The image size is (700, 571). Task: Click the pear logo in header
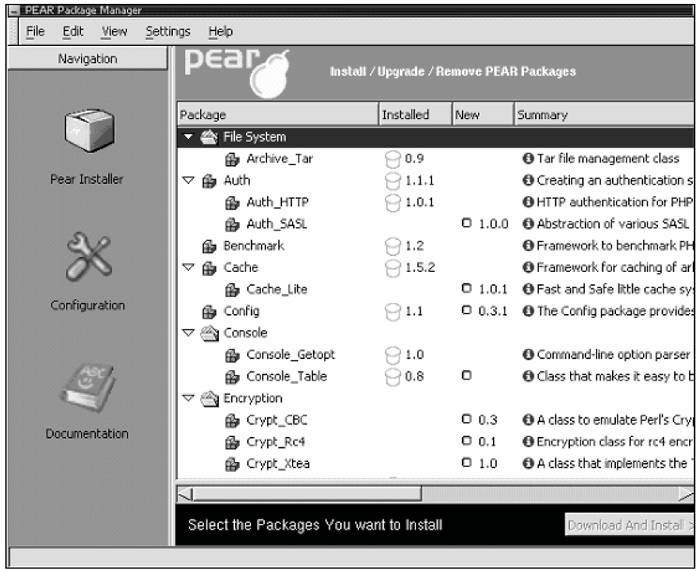pos(237,73)
